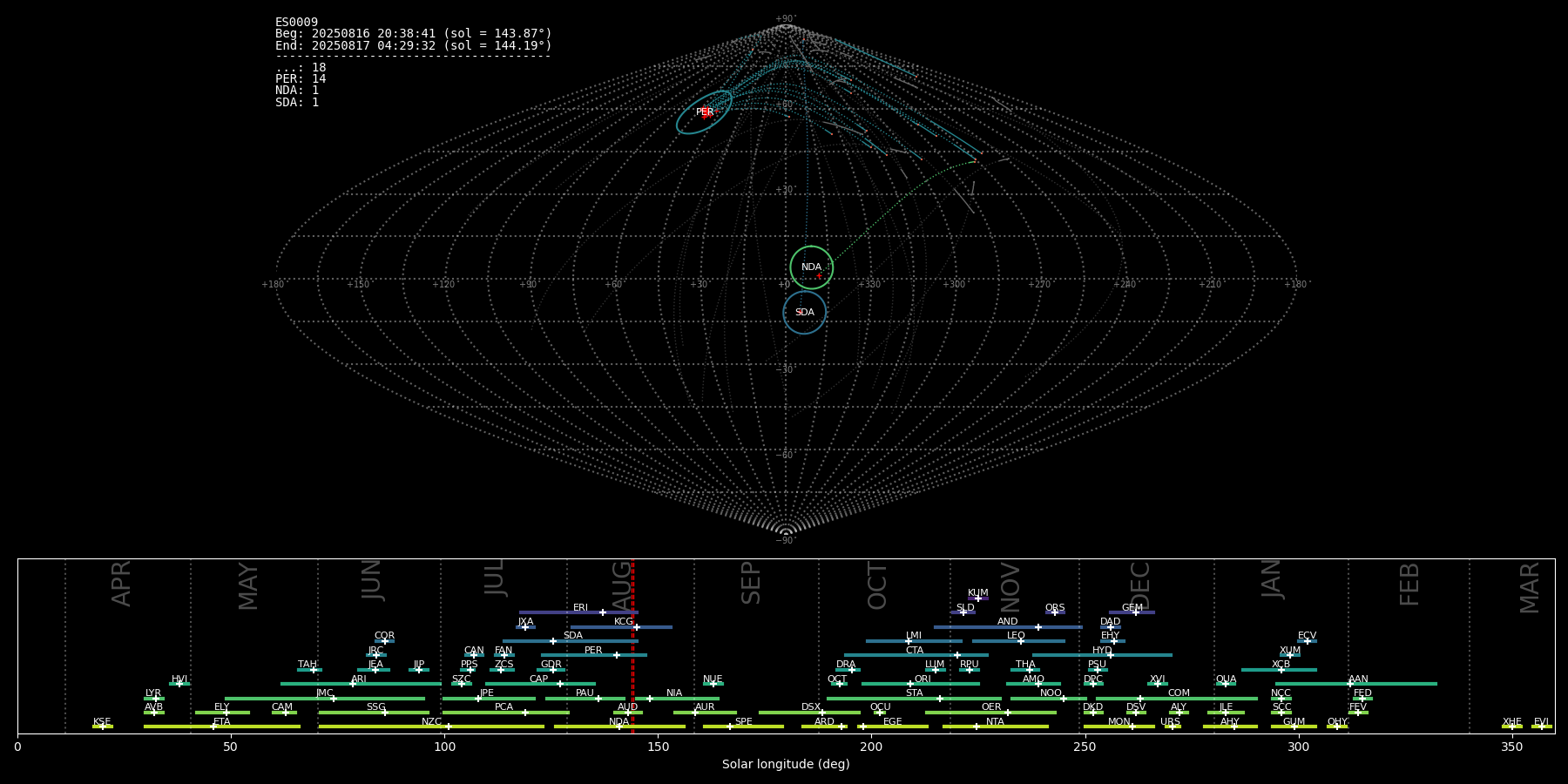Screen dimensions: 1568x784
Task: Select the QUA shower label on timeline
Action: click(1226, 679)
